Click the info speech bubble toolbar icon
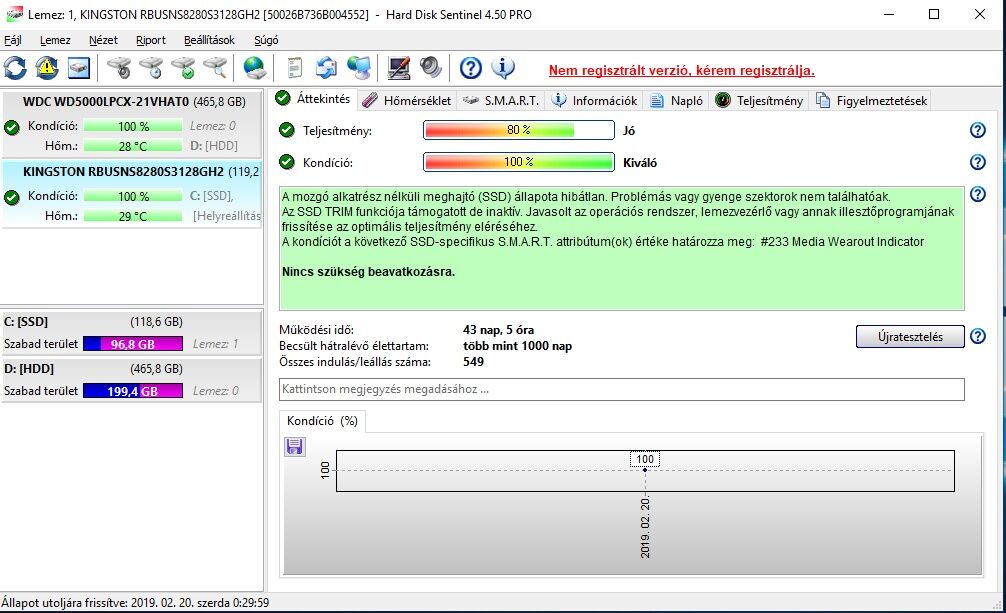1006x613 pixels. click(x=503, y=67)
